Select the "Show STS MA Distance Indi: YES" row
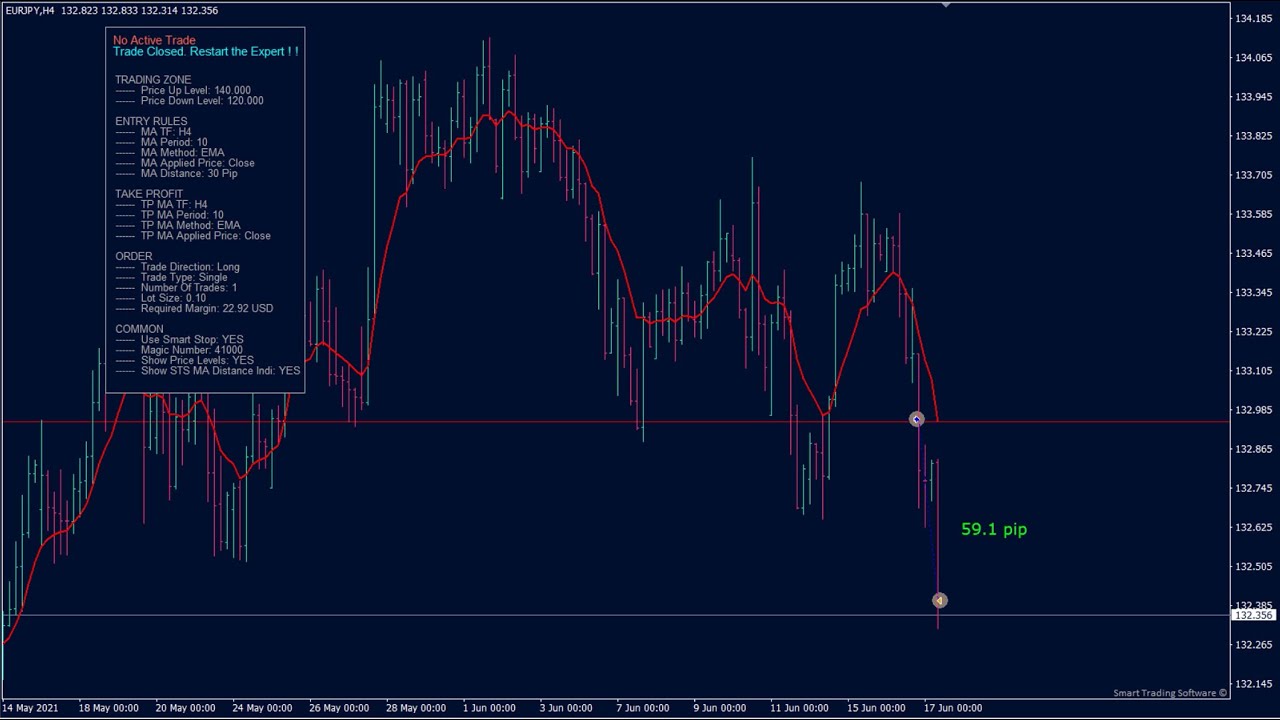Screen dimensions: 1280x720 point(208,371)
